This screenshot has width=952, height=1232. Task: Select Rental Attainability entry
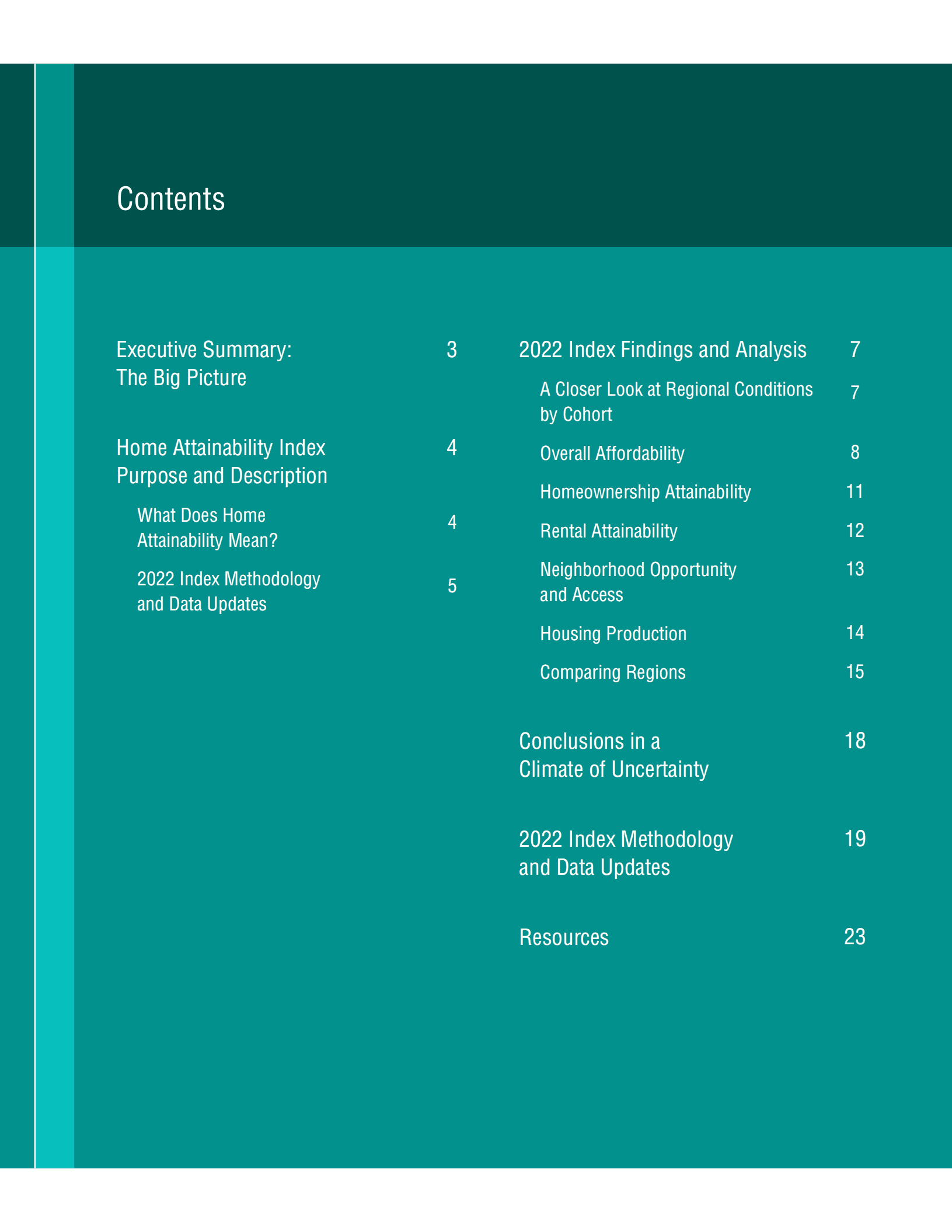click(x=608, y=531)
